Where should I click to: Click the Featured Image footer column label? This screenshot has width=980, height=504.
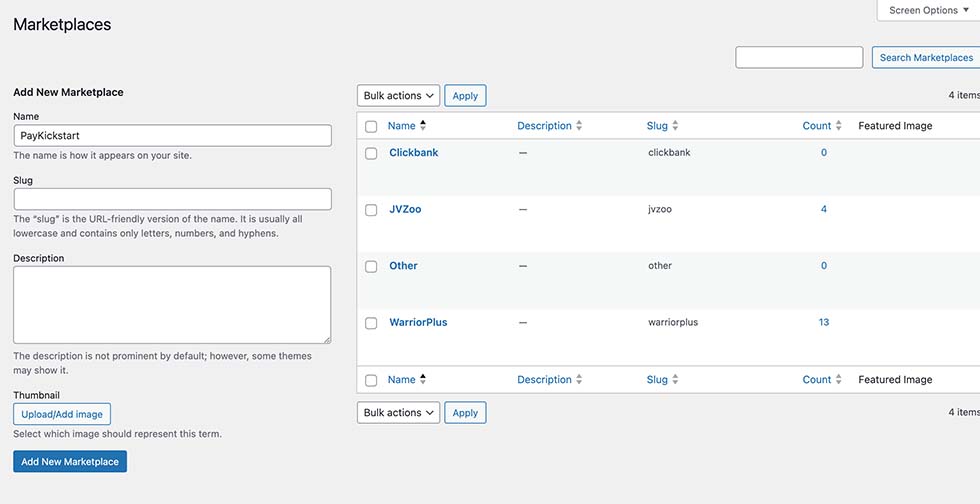(x=895, y=380)
